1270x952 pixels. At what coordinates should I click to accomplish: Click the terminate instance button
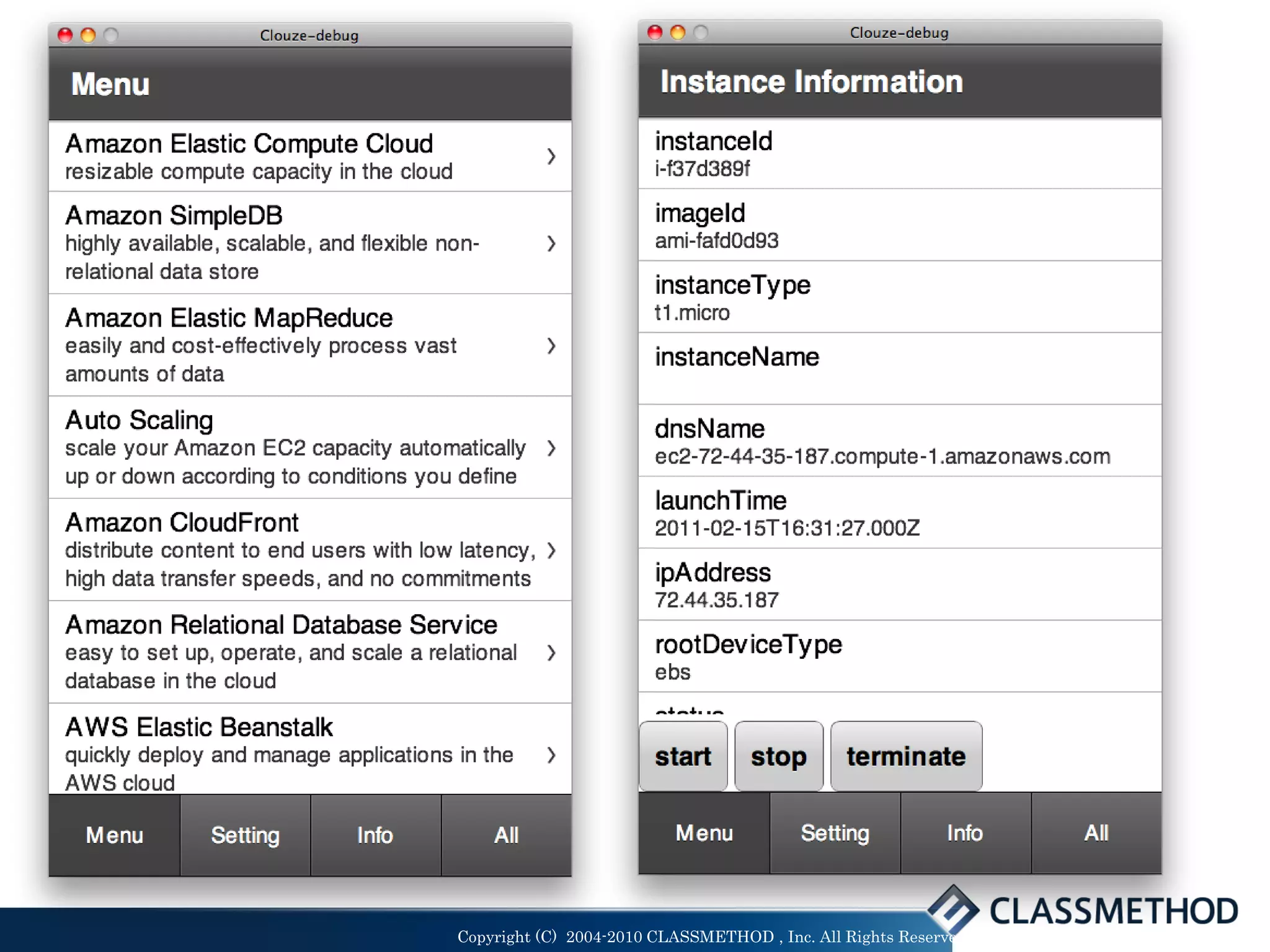(905, 756)
